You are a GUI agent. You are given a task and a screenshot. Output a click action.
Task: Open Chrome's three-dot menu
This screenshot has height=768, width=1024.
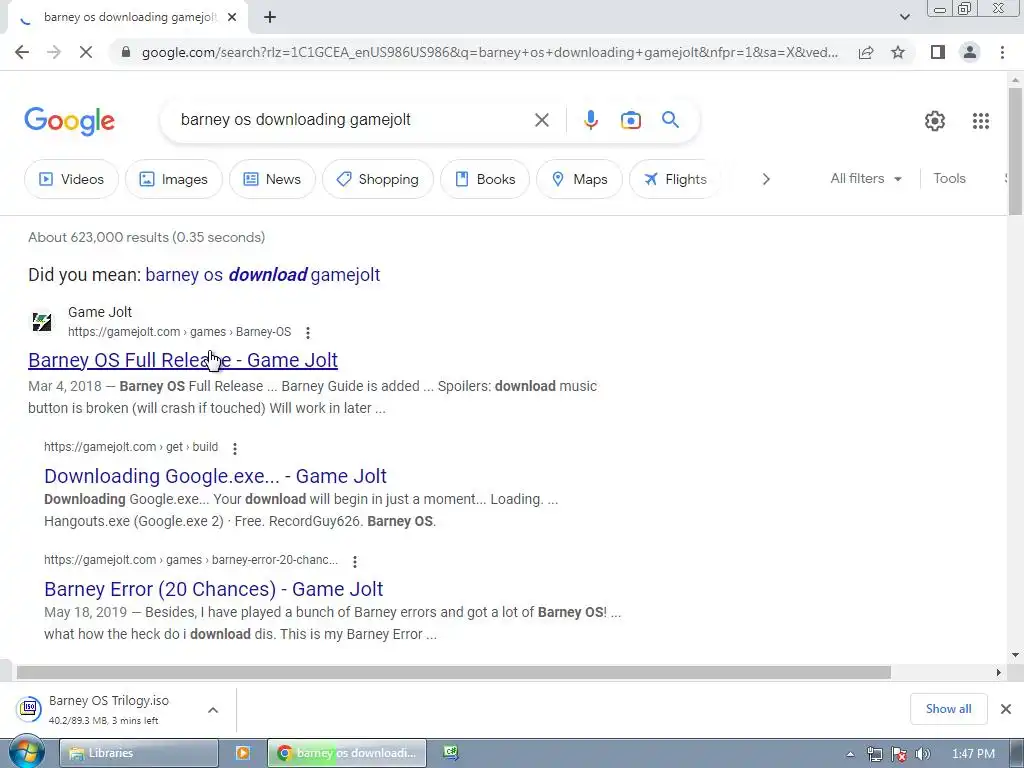coord(1002,52)
